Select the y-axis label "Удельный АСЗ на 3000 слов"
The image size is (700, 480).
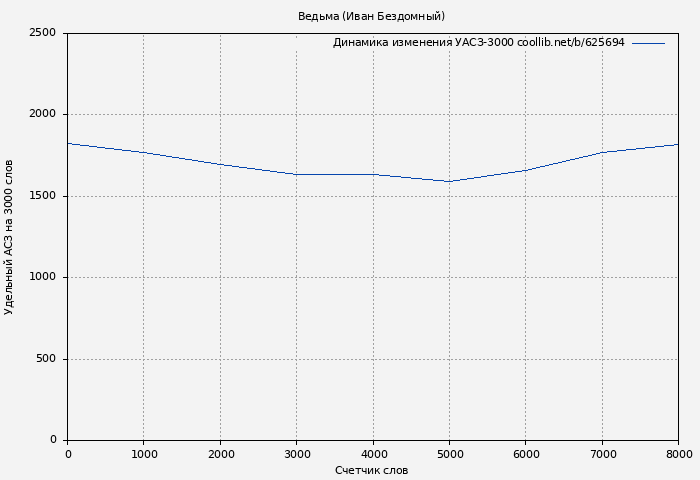(x=9, y=237)
